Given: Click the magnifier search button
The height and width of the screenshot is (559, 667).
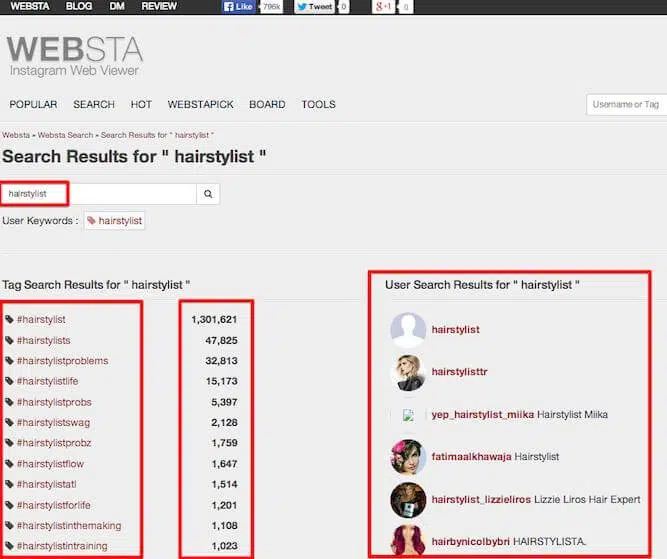Looking at the screenshot, I should pyautogui.click(x=208, y=194).
